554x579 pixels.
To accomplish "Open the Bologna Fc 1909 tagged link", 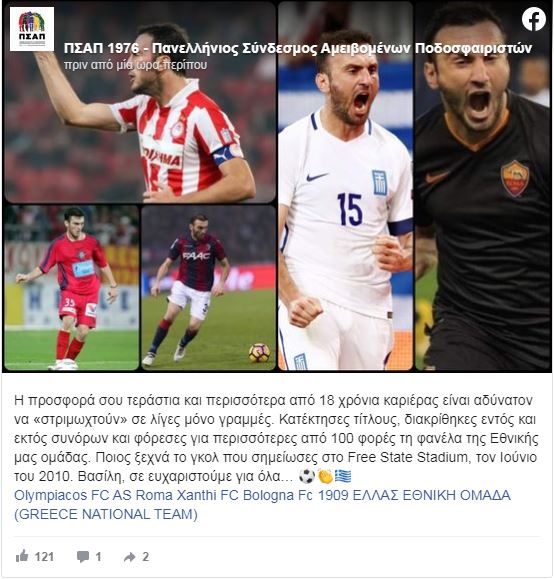I will click(296, 495).
